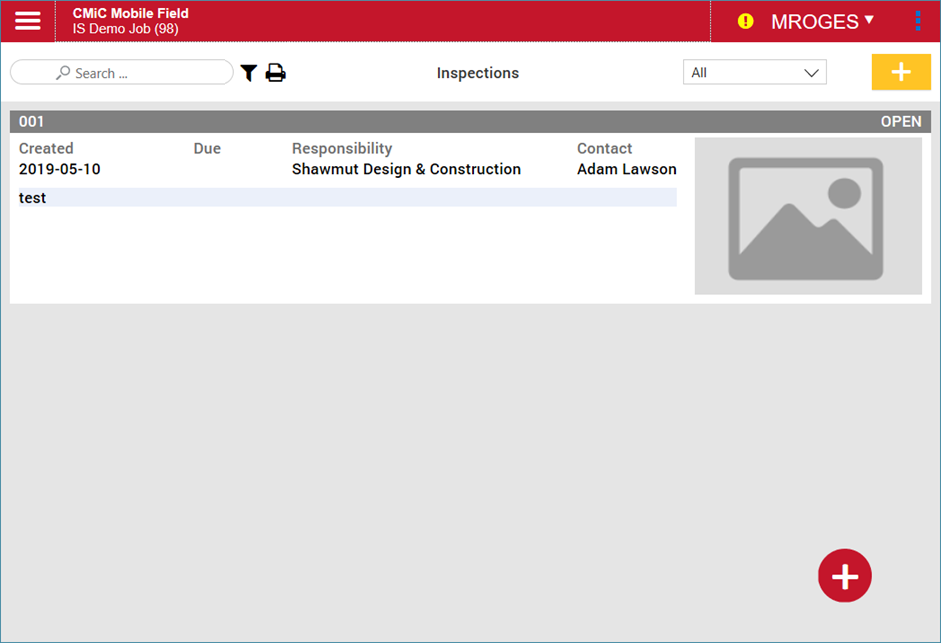
Task: Click the yellow plus add button
Action: point(901,72)
